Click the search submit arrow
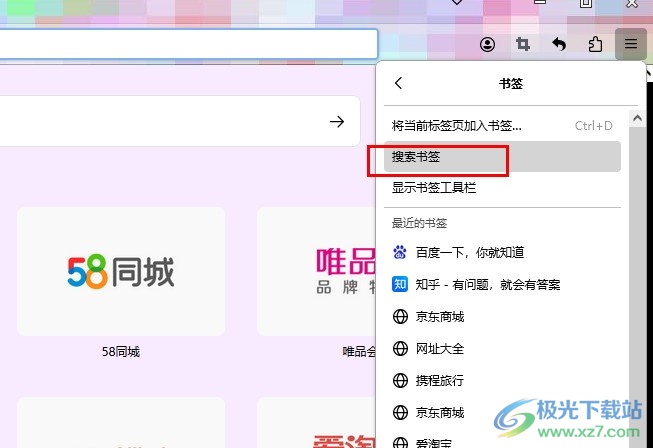This screenshot has height=448, width=653. 337,122
